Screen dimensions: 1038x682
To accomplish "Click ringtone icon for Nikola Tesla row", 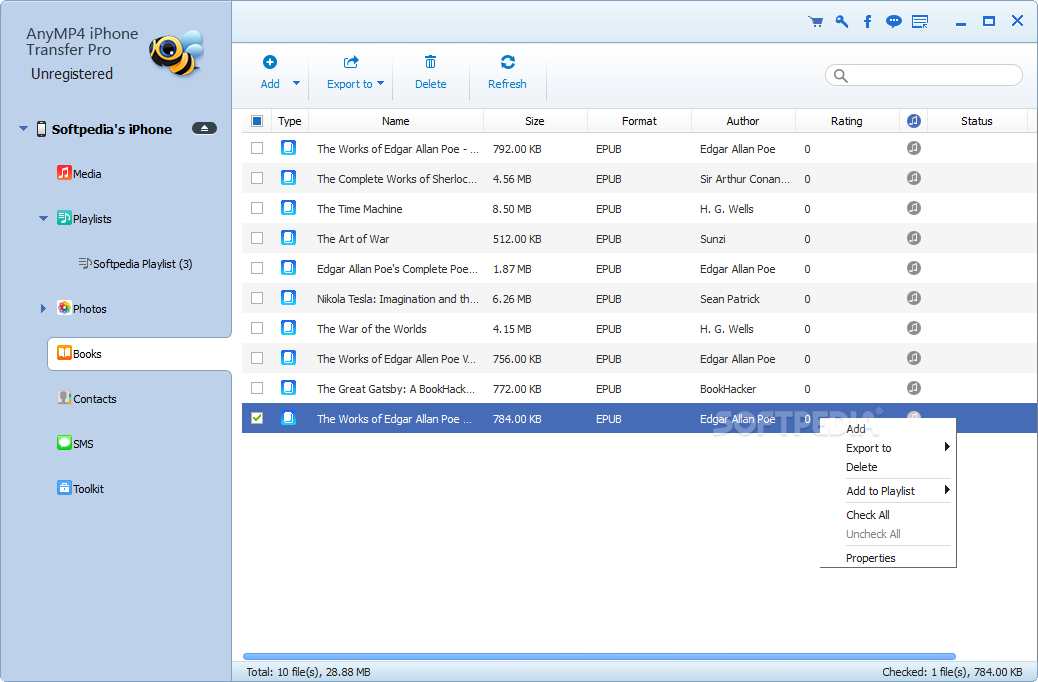I will coord(914,298).
